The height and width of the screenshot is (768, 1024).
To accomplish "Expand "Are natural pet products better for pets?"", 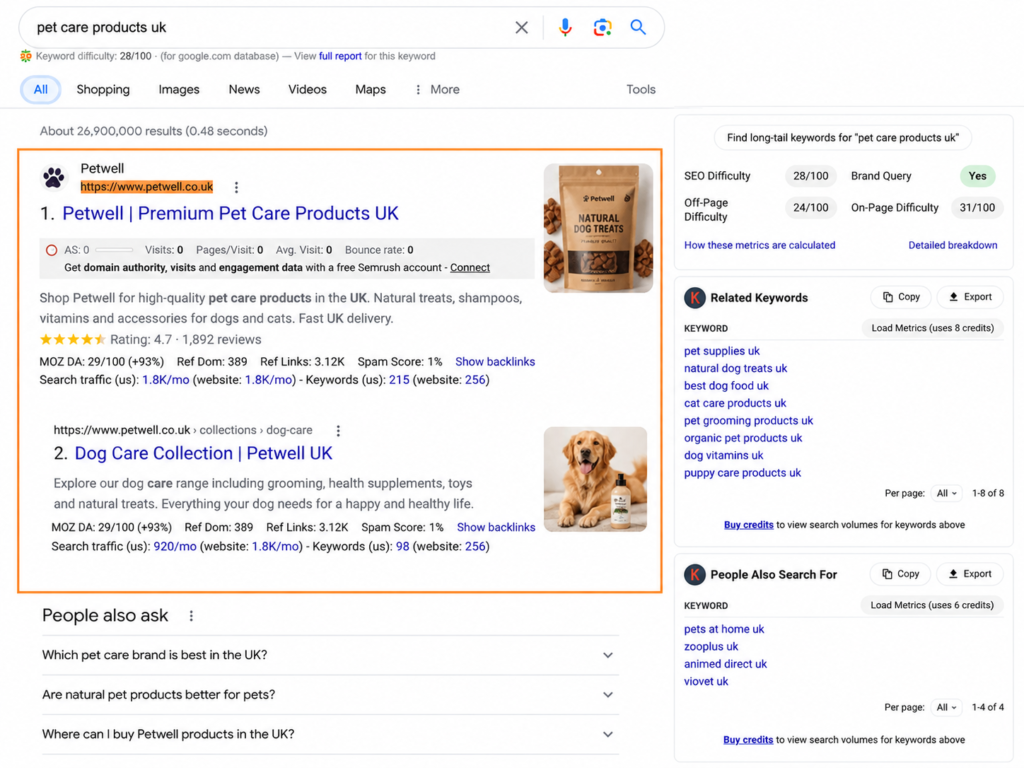I will (330, 695).
